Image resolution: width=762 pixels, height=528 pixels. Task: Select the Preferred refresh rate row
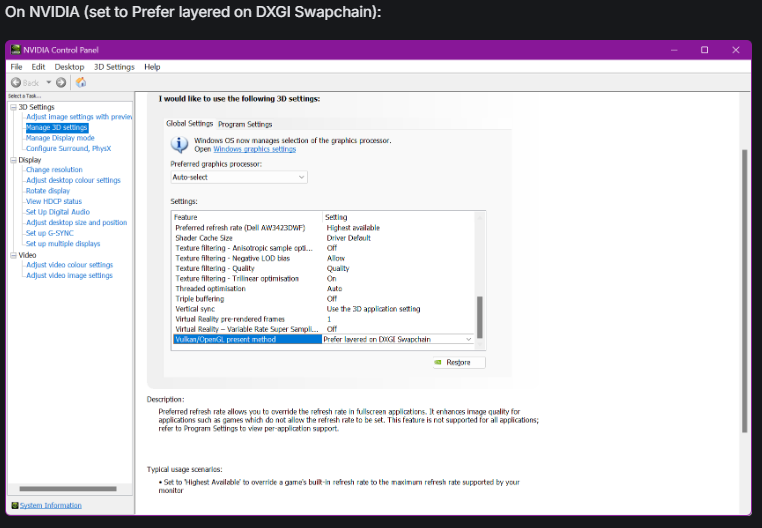point(323,228)
